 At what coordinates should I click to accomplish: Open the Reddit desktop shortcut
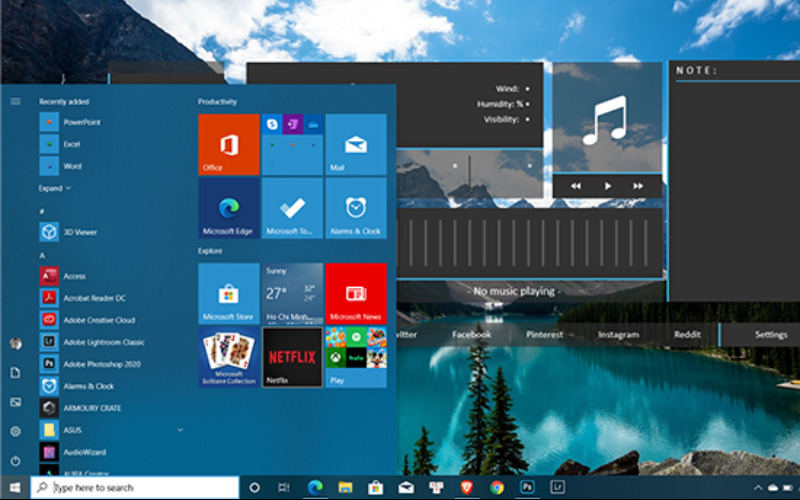pos(687,335)
